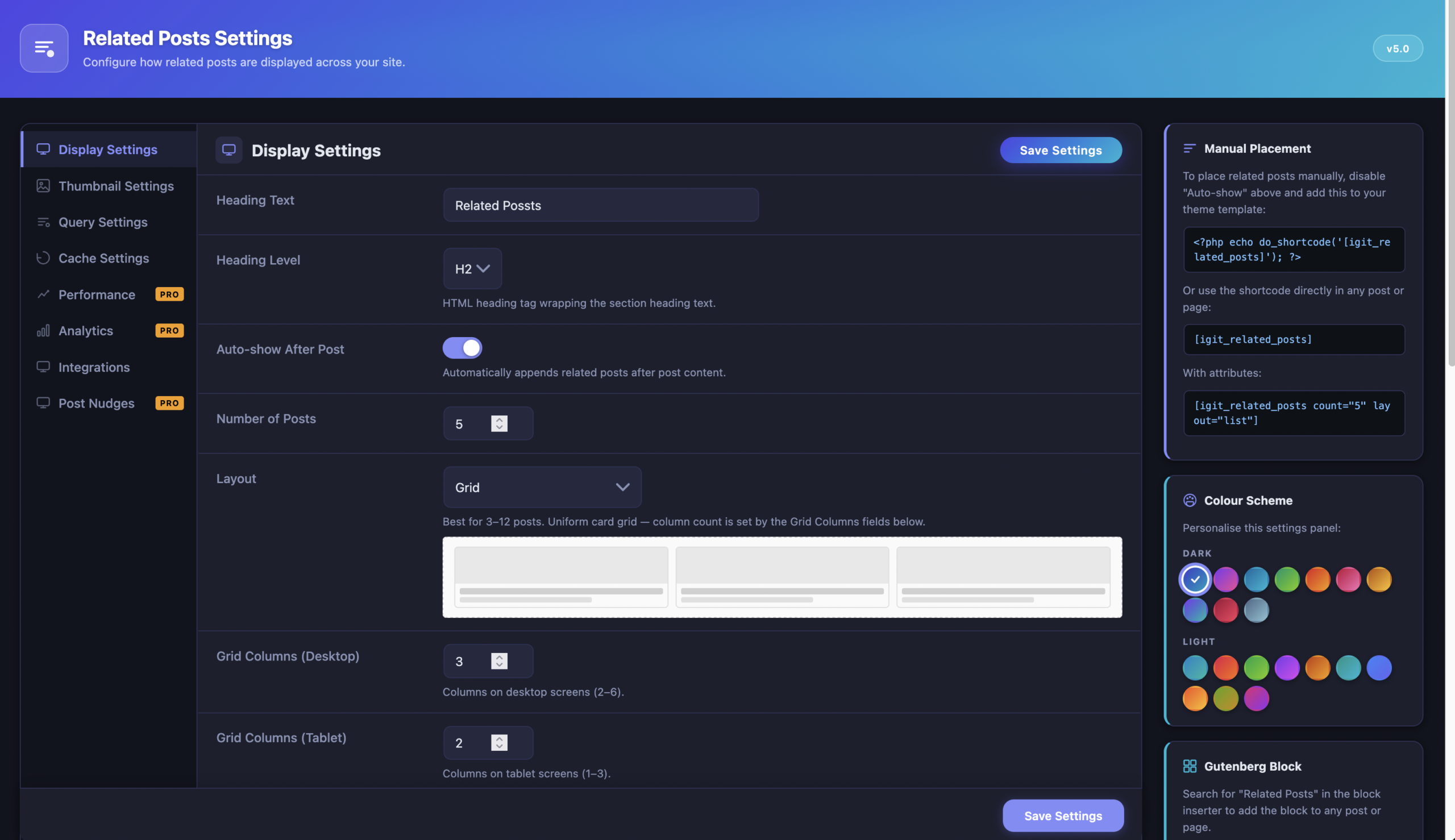The height and width of the screenshot is (840, 1455).
Task: Click the Heading Text input field
Action: [600, 205]
